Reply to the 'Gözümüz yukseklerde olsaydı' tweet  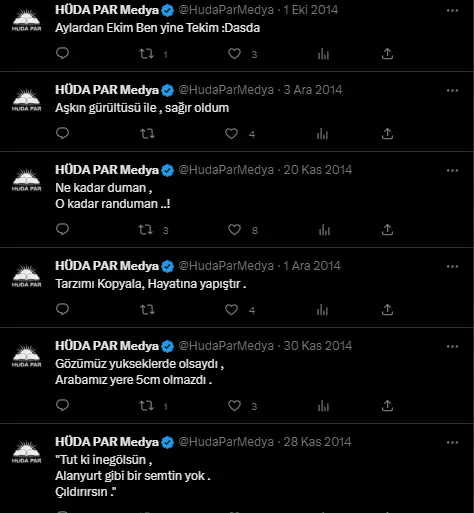point(62,405)
